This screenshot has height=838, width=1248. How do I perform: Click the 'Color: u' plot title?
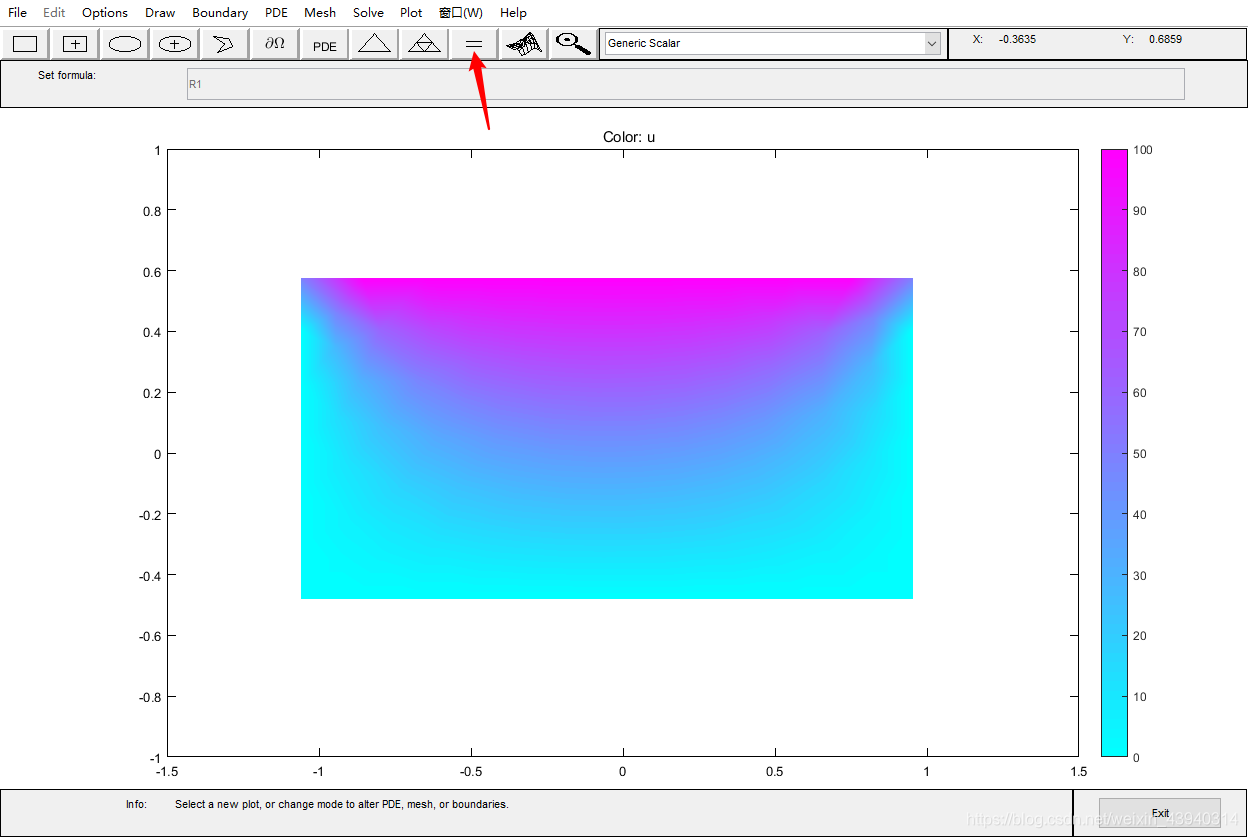coord(629,137)
